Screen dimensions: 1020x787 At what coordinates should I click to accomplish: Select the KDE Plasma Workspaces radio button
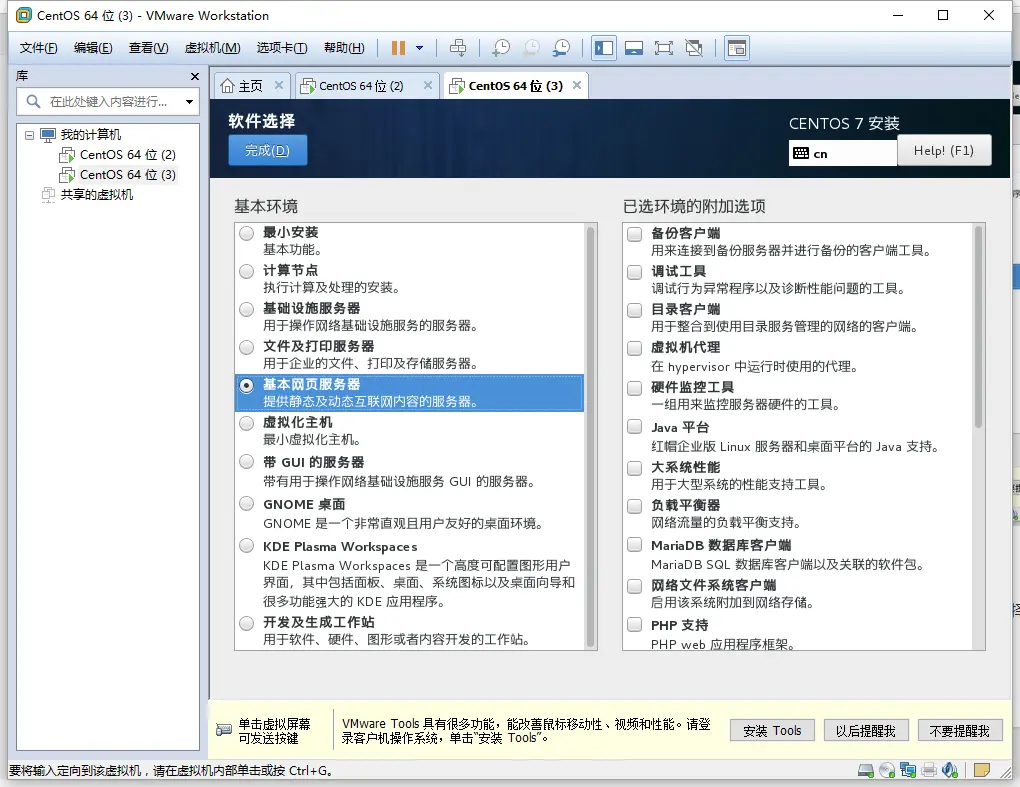pos(247,546)
